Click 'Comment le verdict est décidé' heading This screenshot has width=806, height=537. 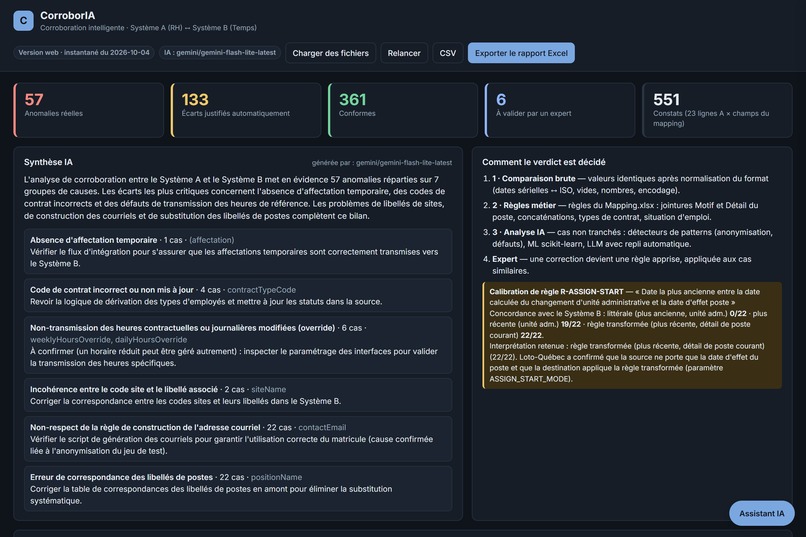(544, 162)
